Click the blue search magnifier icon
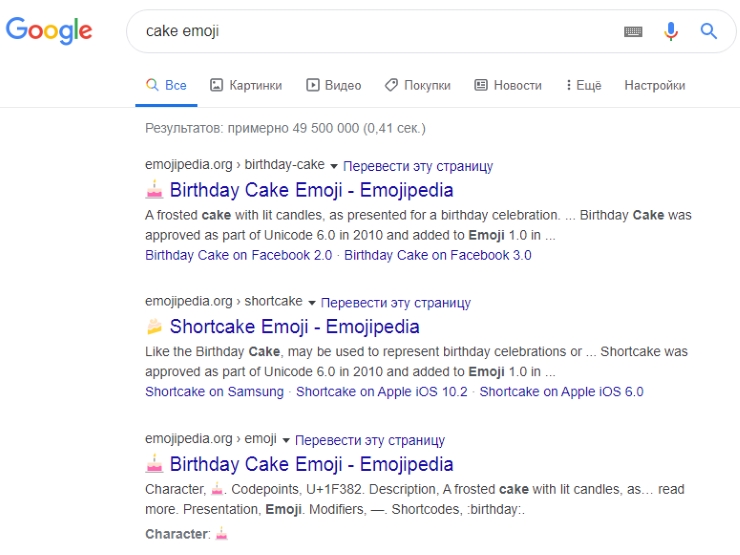Image resolution: width=740 pixels, height=555 pixels. [709, 31]
